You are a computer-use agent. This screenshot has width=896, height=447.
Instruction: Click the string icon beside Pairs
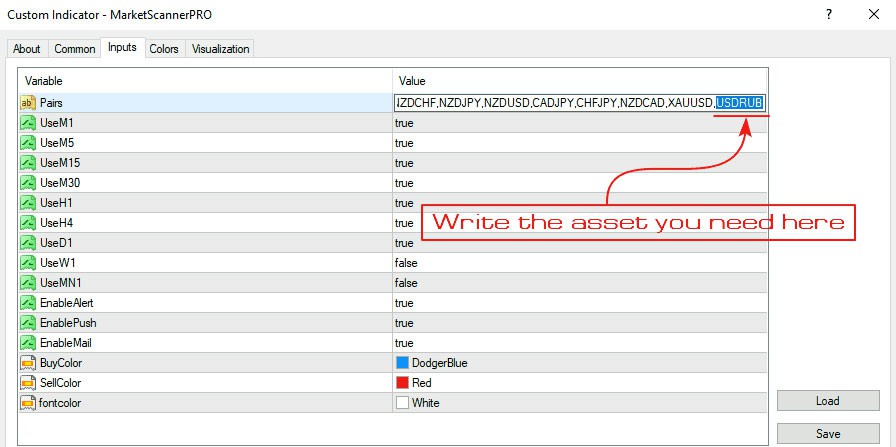[28, 103]
